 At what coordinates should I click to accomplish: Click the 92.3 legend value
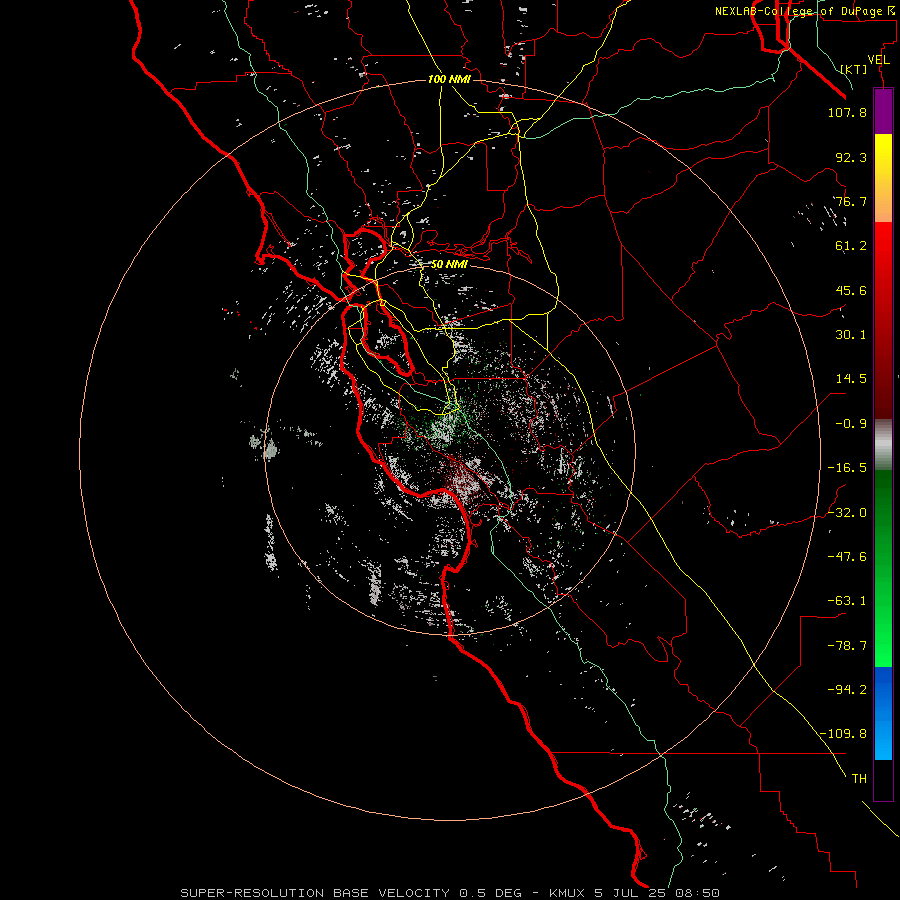[x=851, y=157]
